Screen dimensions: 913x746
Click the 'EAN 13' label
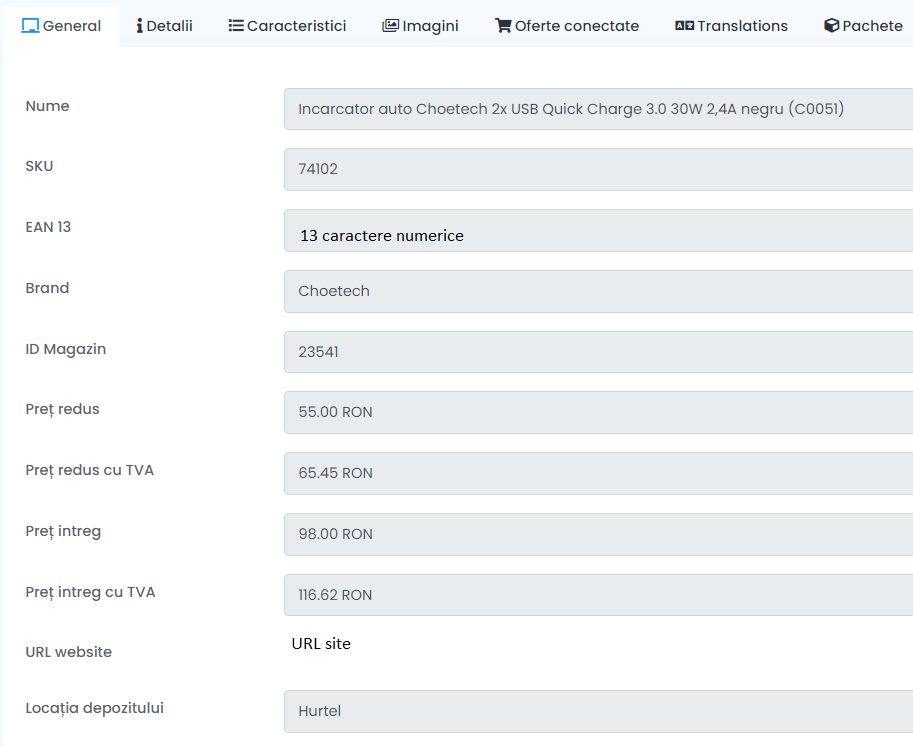click(48, 227)
